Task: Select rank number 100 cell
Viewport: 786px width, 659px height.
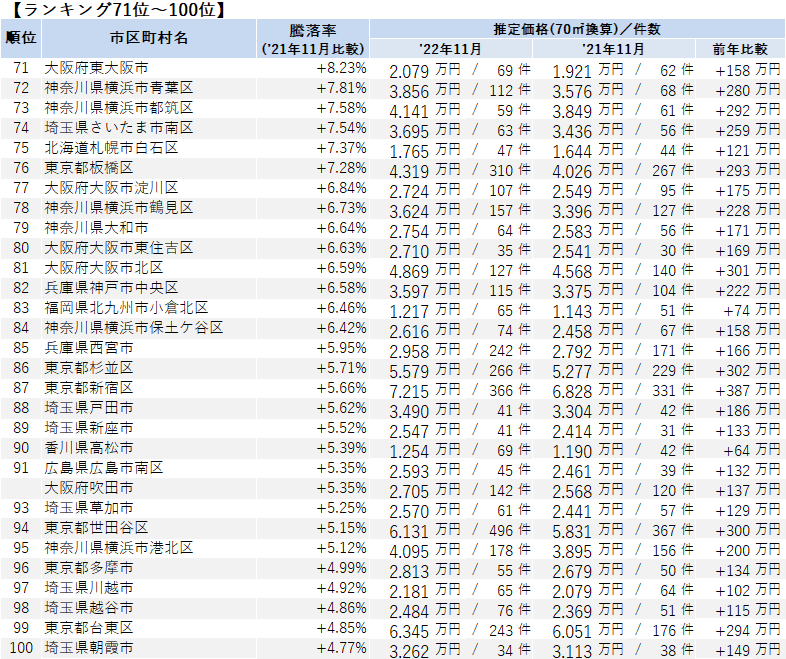Action: click(x=21, y=648)
